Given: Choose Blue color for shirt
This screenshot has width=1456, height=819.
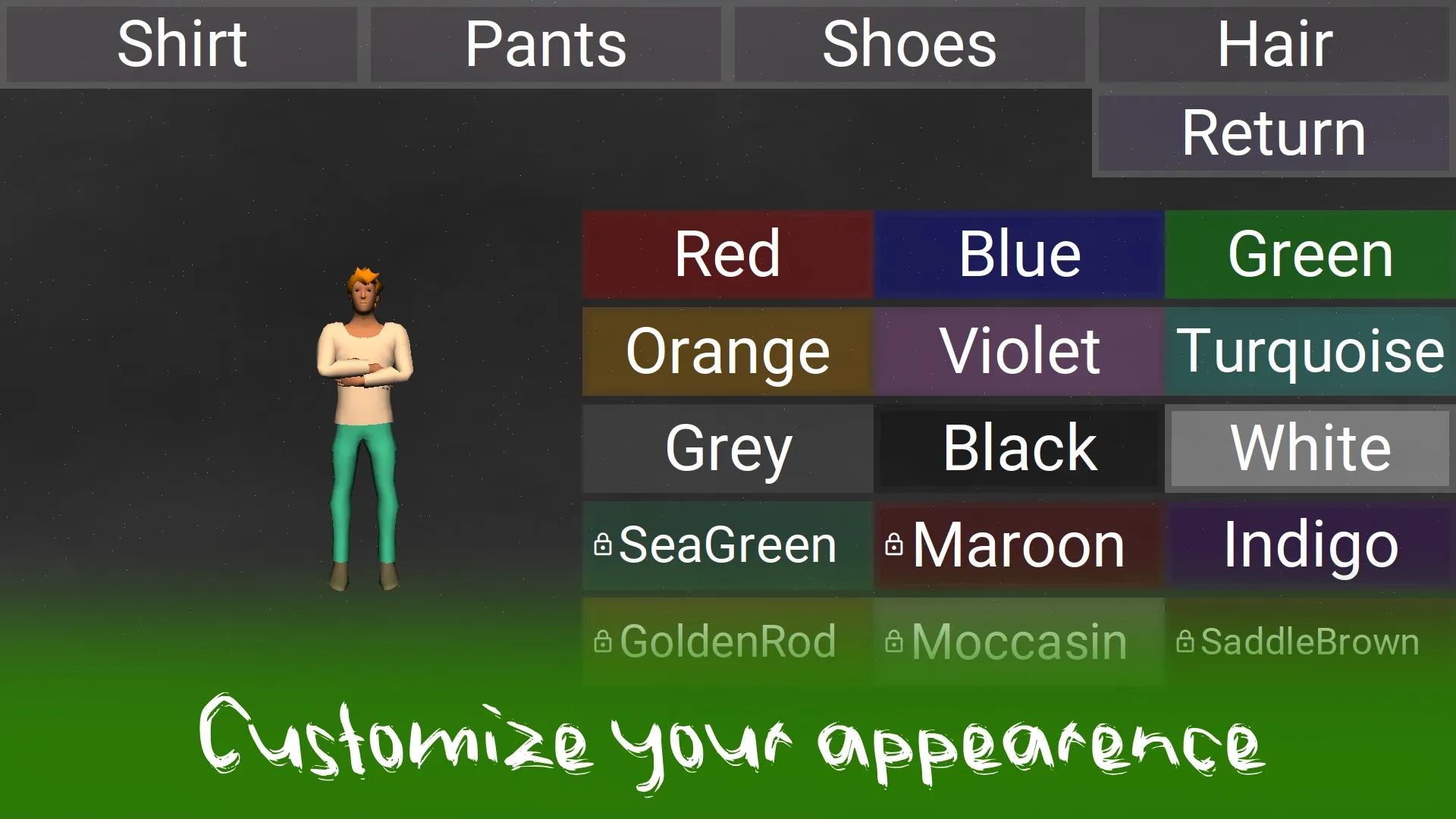Looking at the screenshot, I should tap(1018, 253).
